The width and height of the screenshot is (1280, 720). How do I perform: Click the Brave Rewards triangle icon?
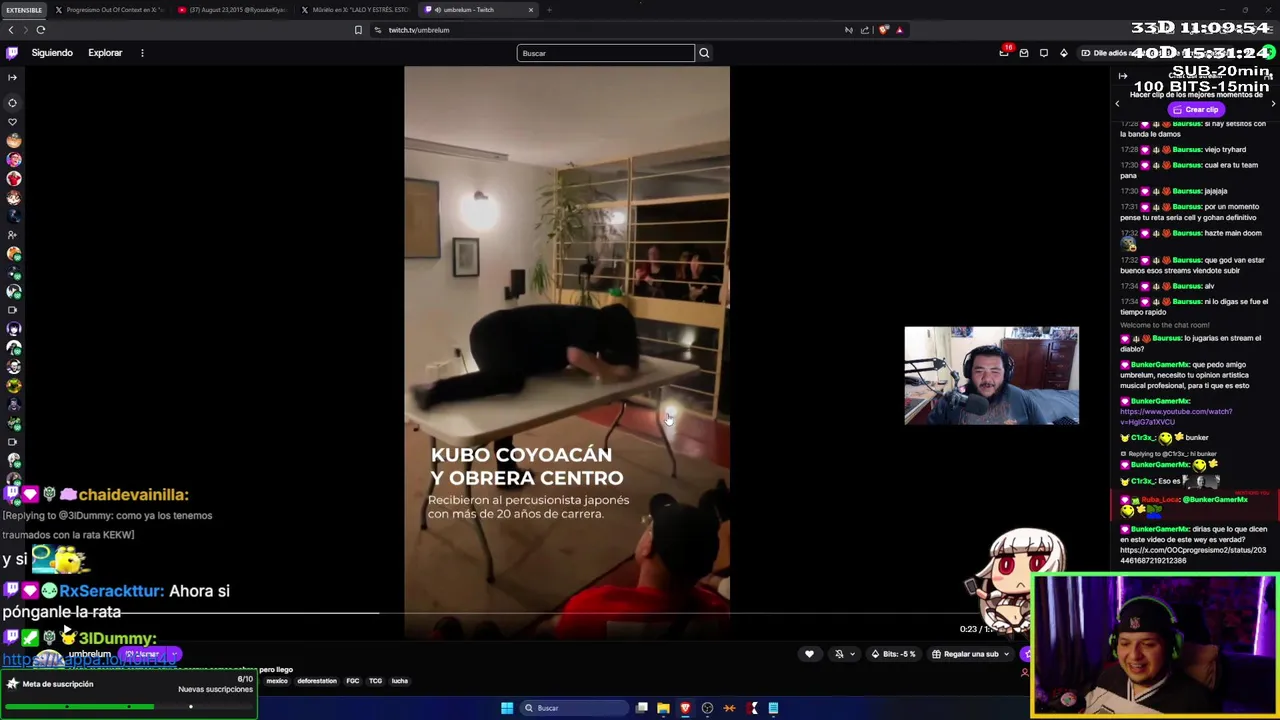click(899, 30)
